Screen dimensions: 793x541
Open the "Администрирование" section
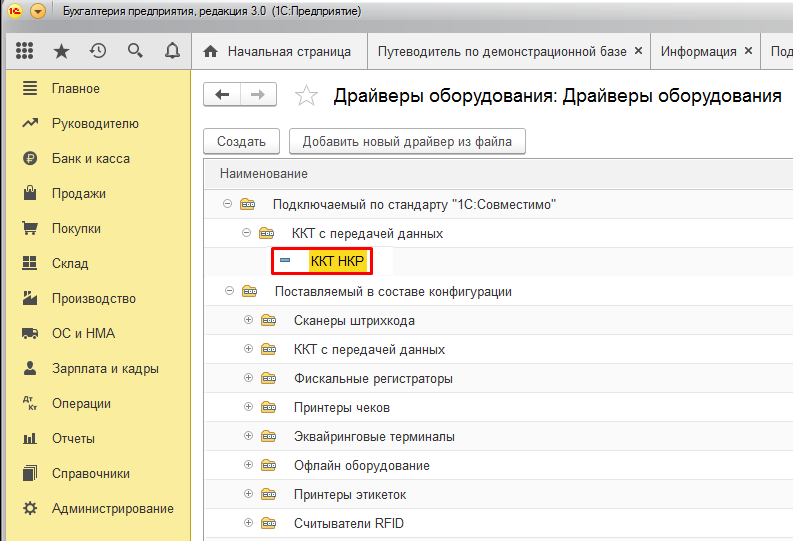point(112,509)
